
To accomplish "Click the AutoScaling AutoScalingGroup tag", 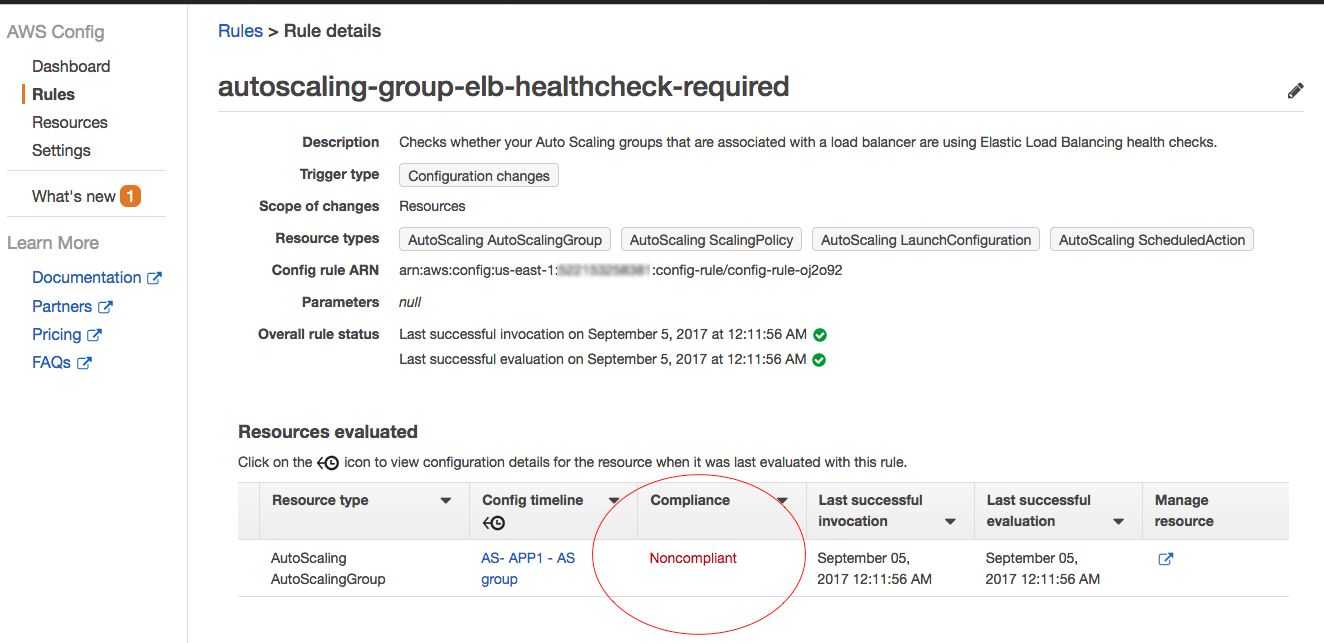I will click(x=505, y=240).
